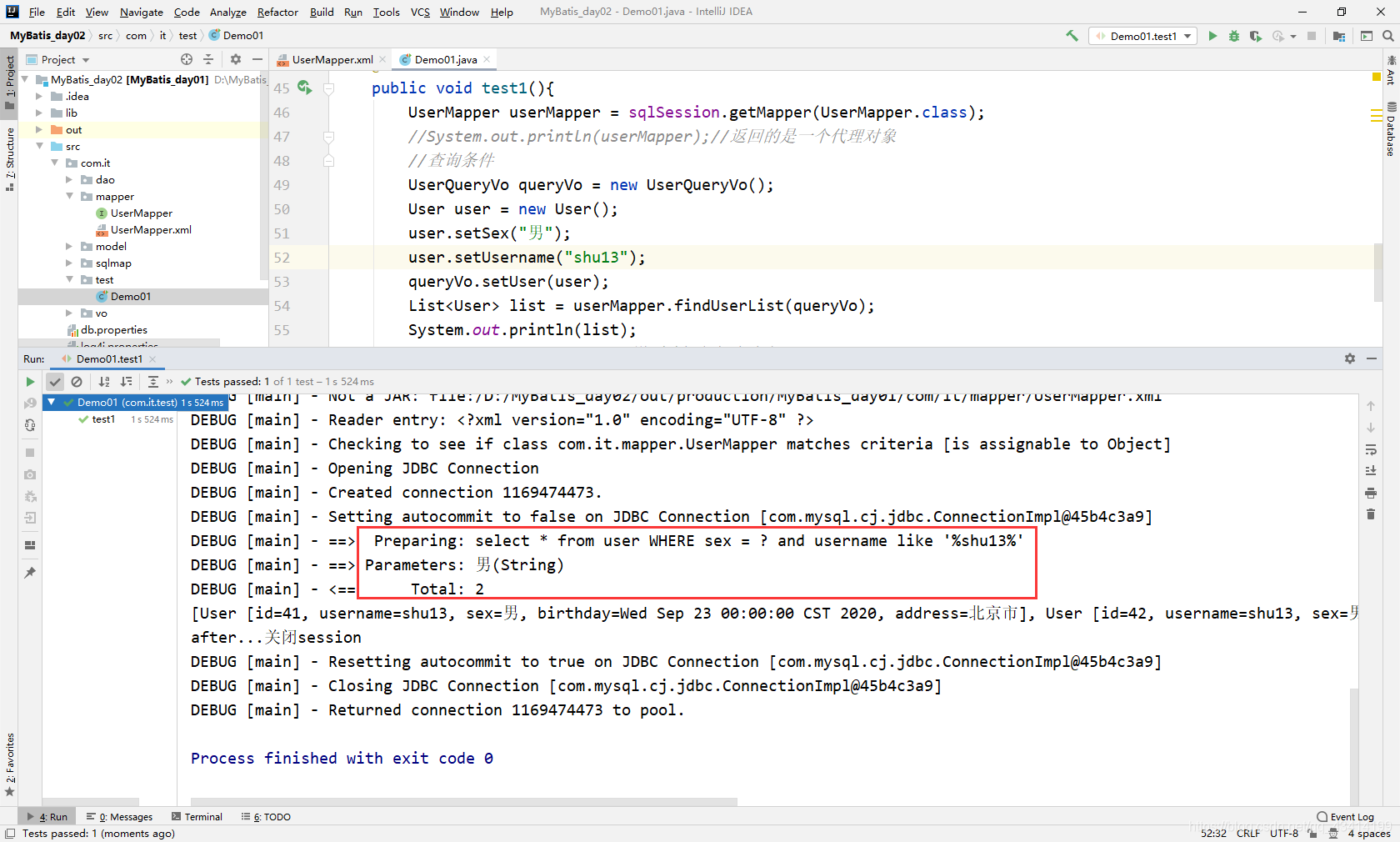The width and height of the screenshot is (1400, 842).
Task: Hide the Project panel with minus icon
Action: coord(257,59)
